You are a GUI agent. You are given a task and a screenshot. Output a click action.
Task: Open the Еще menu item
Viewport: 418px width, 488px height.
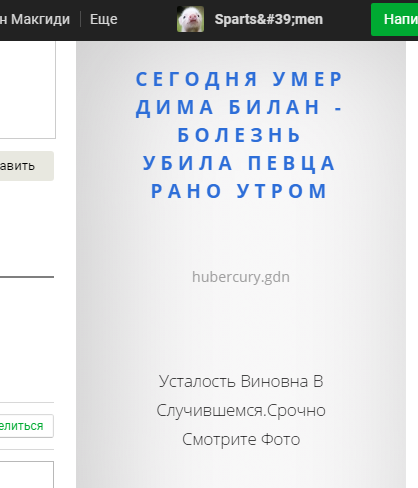(x=104, y=19)
